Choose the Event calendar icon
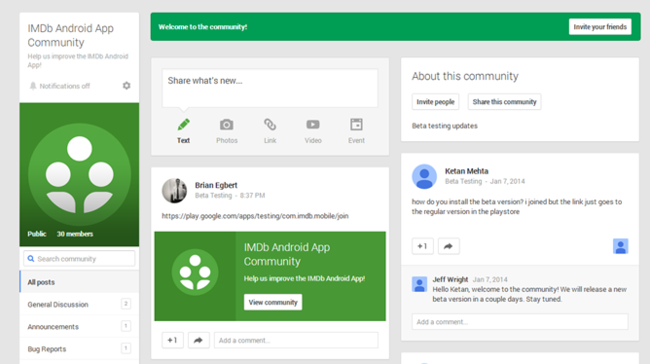Screen dimensions: 650x364 click(356, 124)
